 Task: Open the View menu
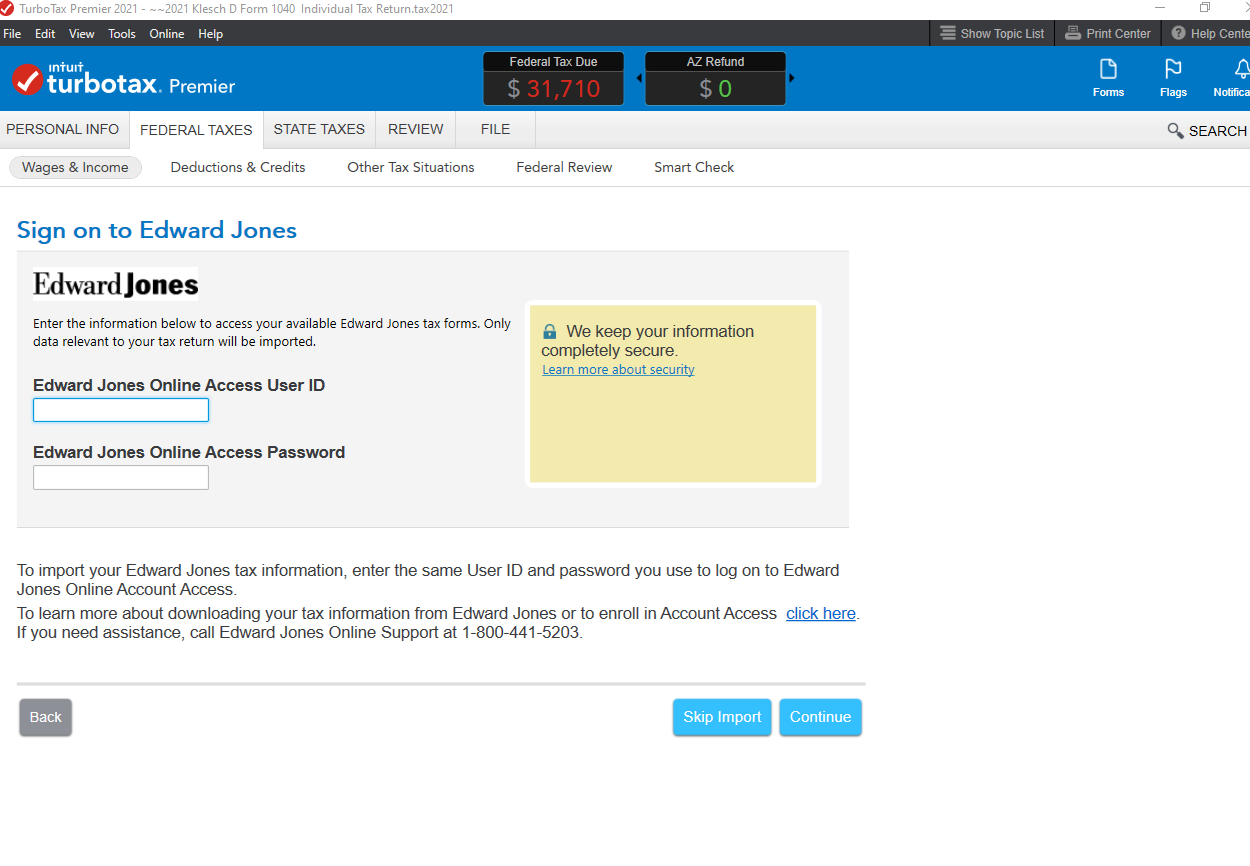(82, 33)
